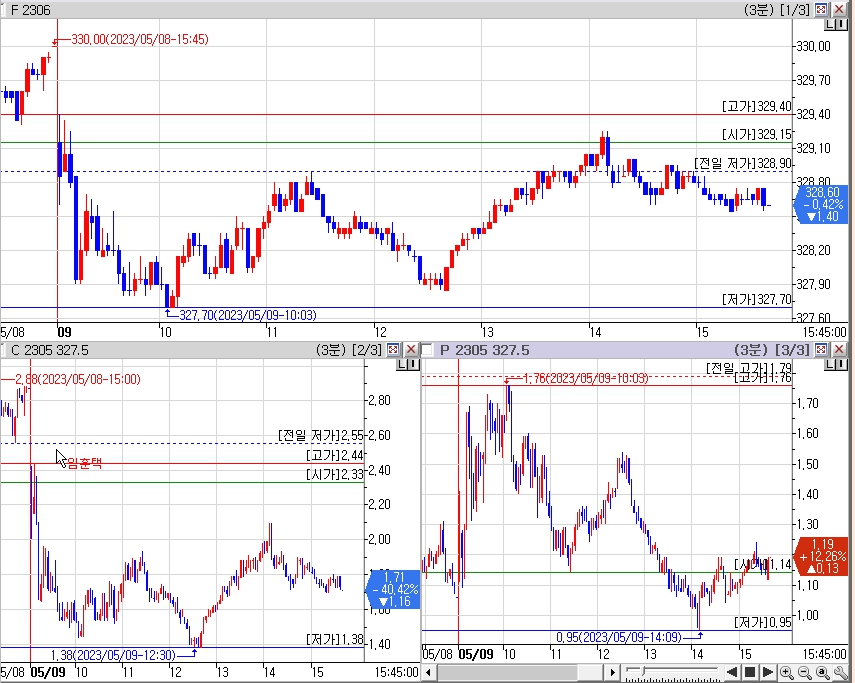Screen dimensions: 855x683
Task: Close the P 2305 327.5 chart panel
Action: [839, 349]
